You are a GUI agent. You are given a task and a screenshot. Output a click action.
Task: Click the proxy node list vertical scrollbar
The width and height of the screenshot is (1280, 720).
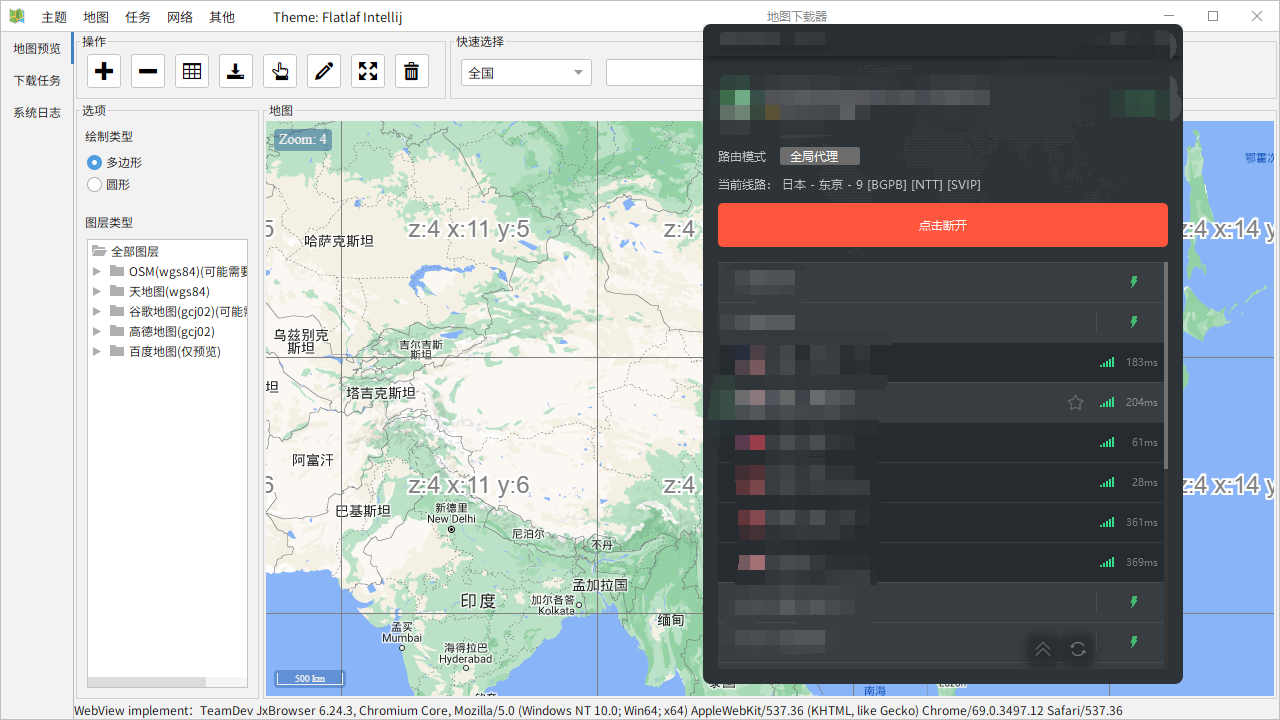(1165, 365)
